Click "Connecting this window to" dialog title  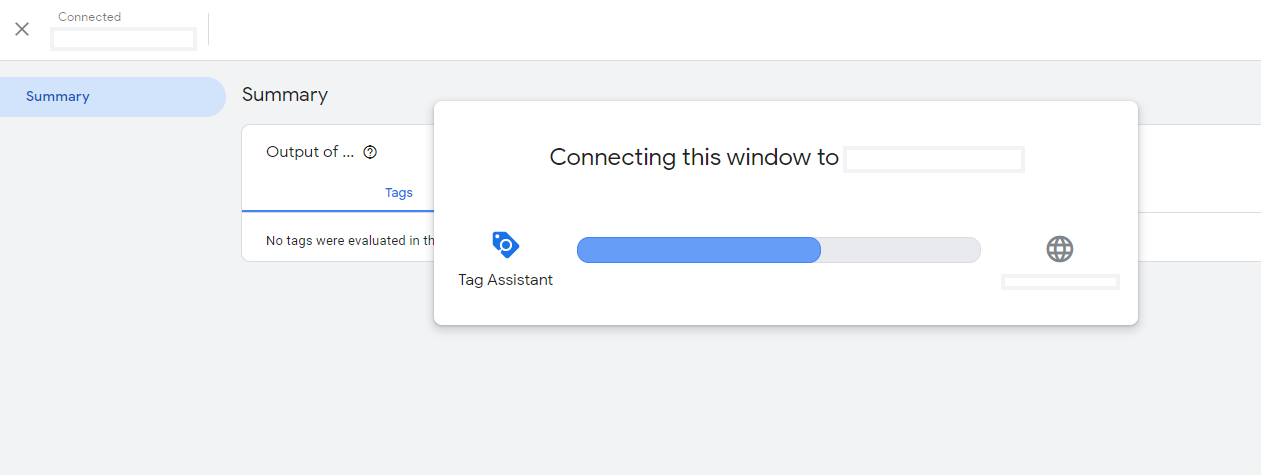693,157
